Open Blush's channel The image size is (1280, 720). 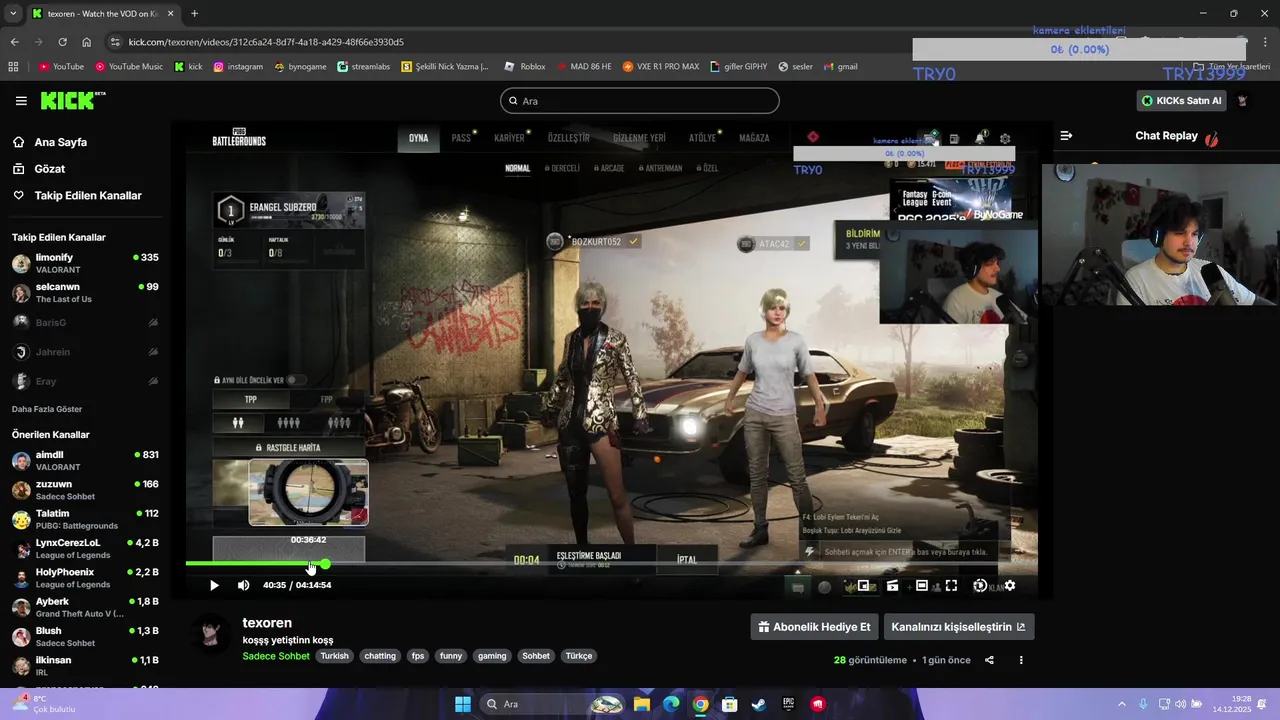pyautogui.click(x=85, y=637)
